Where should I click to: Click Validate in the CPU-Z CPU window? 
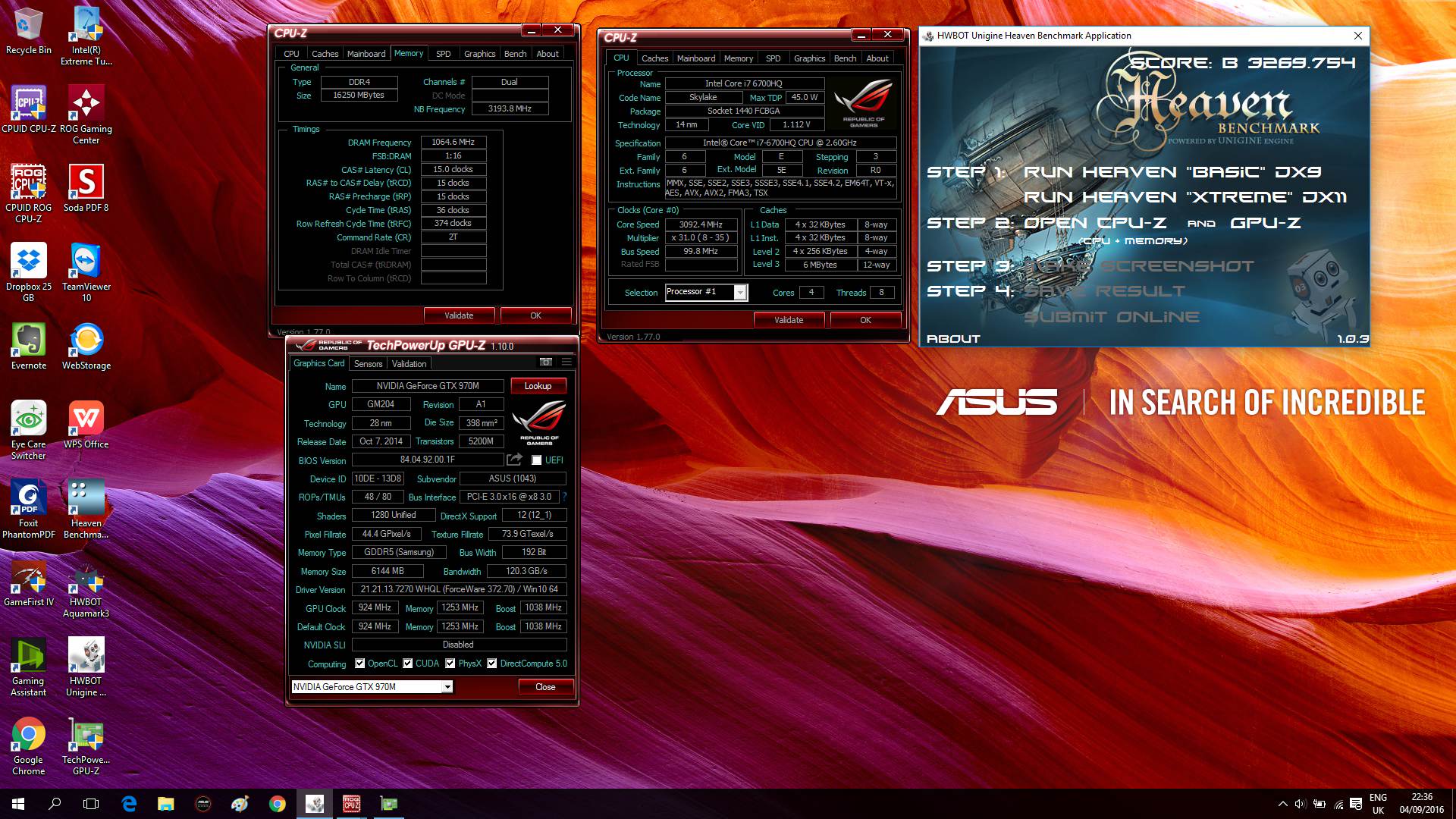click(789, 320)
